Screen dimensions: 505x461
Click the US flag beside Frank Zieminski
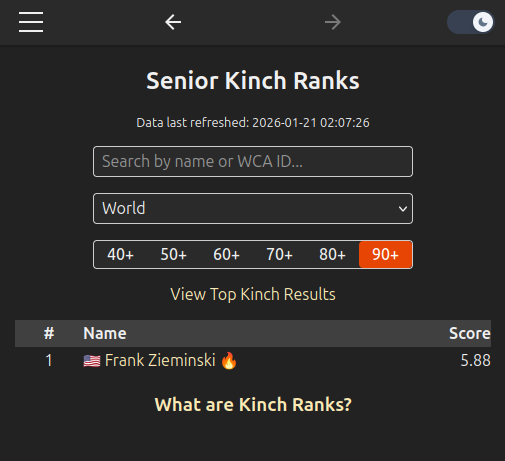tap(92, 361)
